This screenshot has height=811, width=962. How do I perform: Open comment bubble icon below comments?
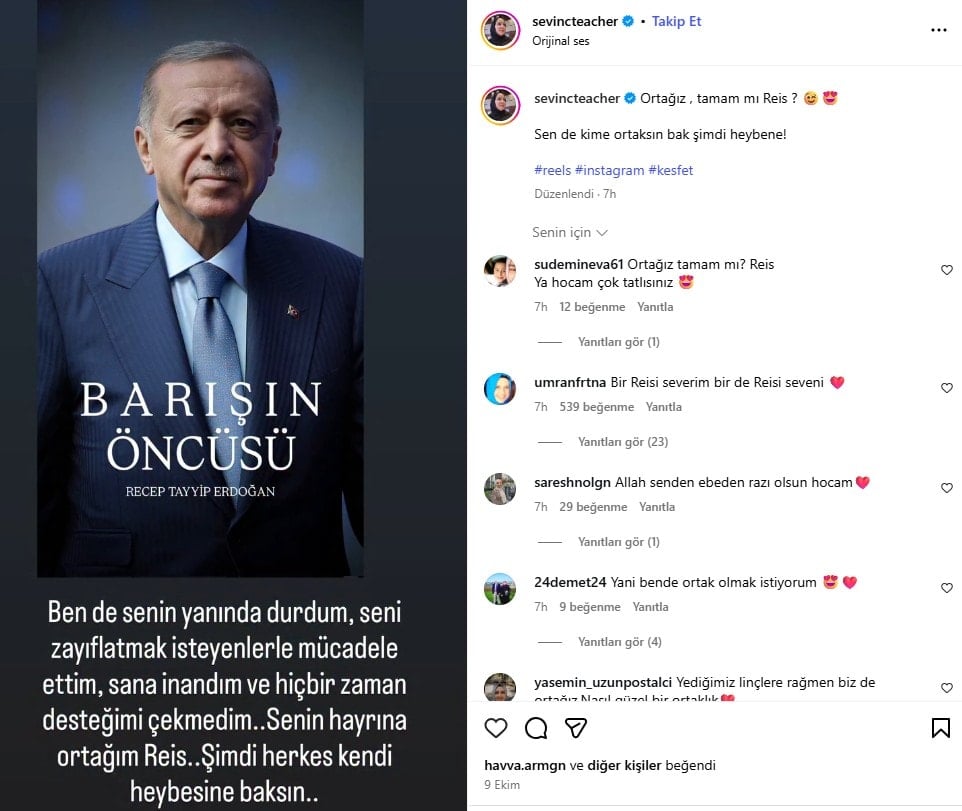tap(536, 728)
